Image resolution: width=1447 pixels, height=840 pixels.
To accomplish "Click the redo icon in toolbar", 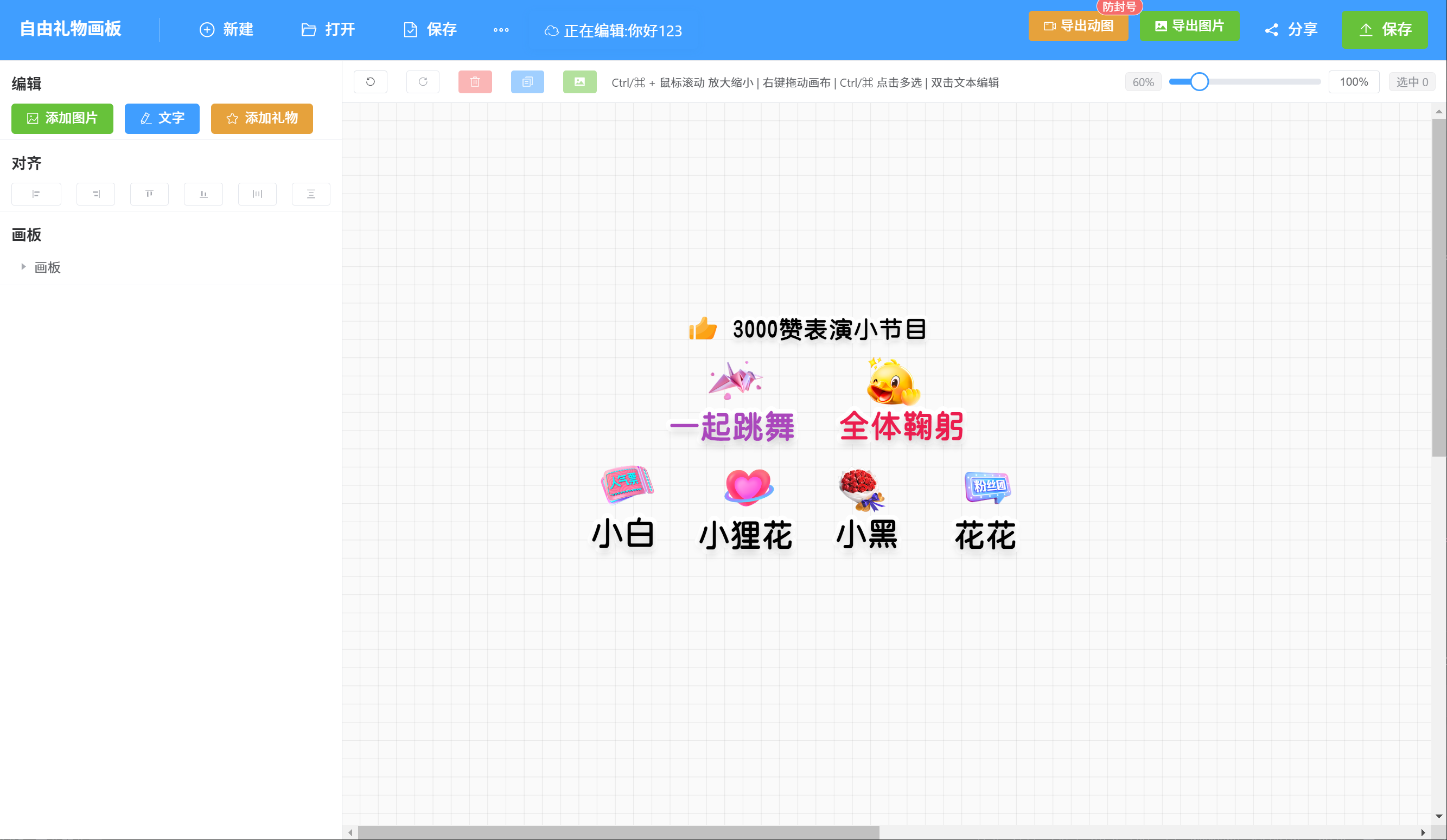I will (x=423, y=82).
